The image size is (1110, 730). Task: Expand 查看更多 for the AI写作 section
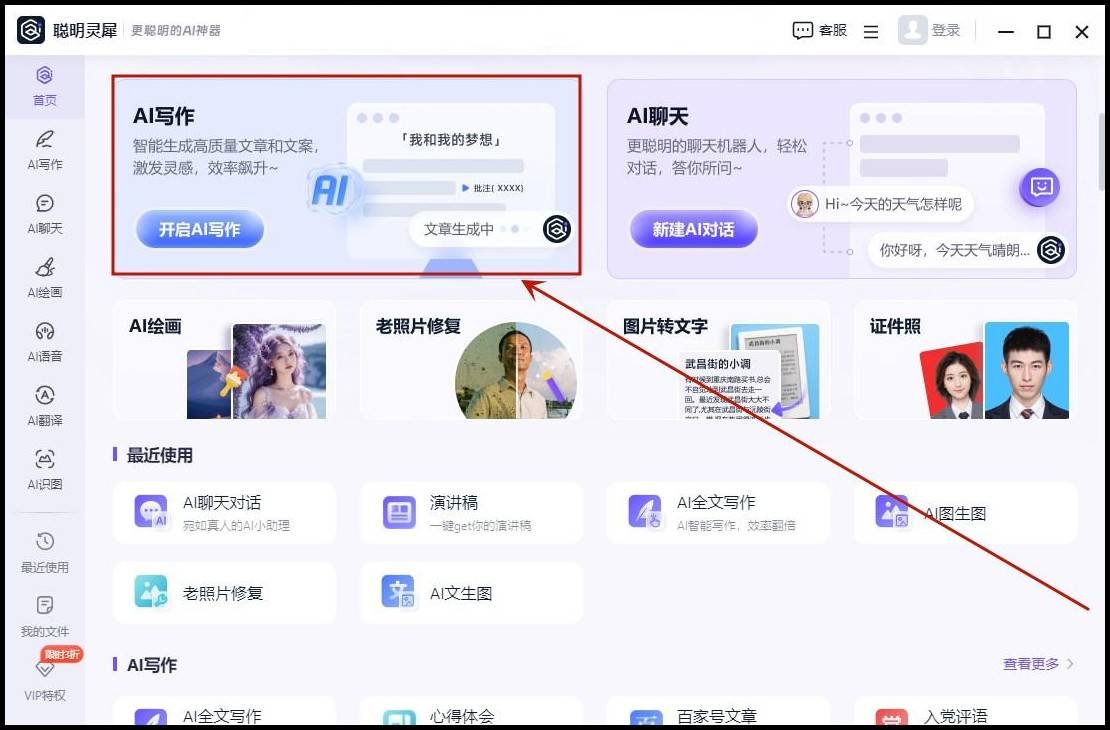(x=1038, y=664)
